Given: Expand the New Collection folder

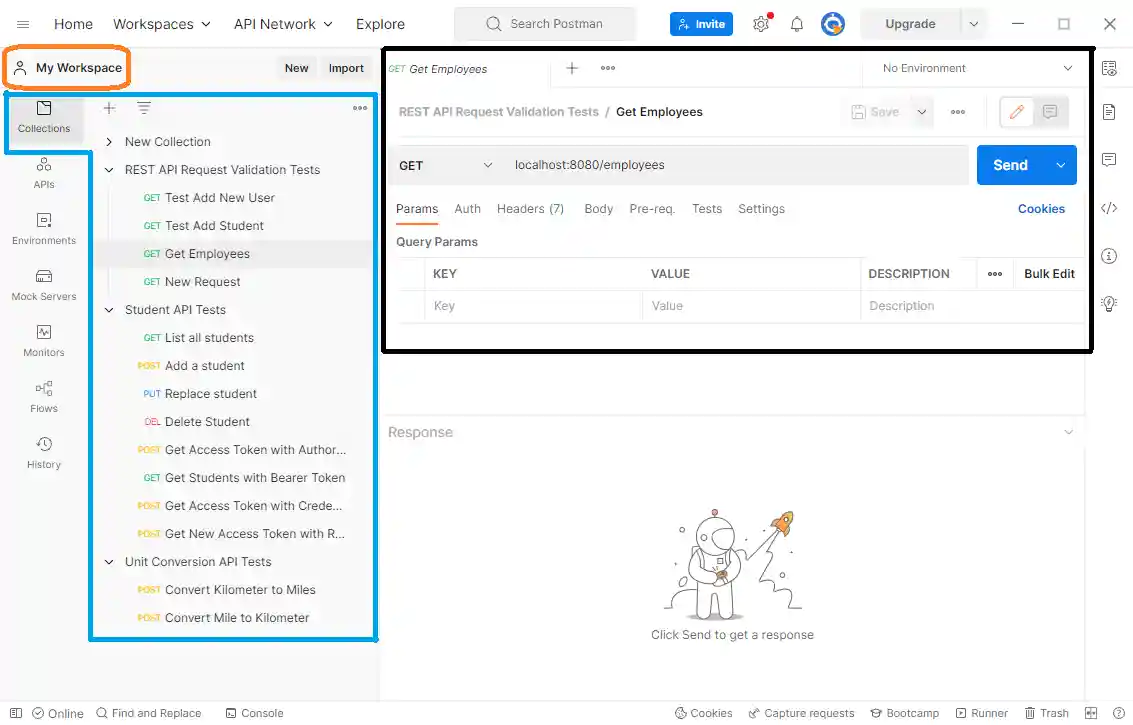Looking at the screenshot, I should pyautogui.click(x=109, y=142).
